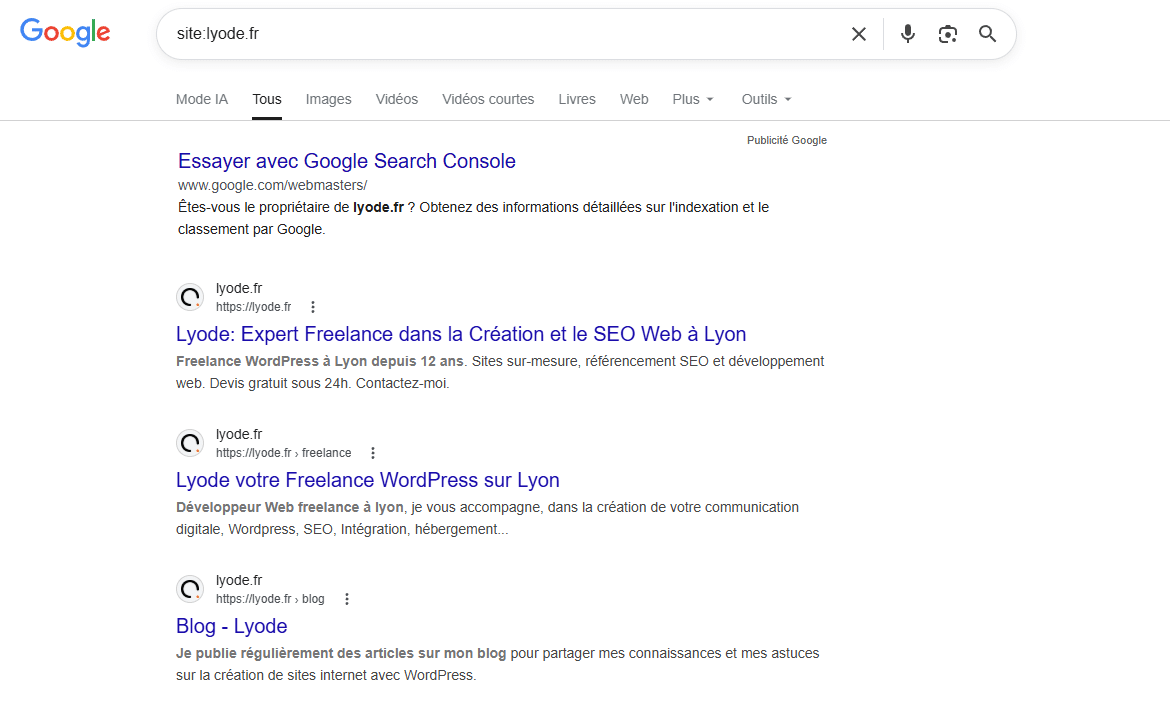Open the Vidéos courtes tab
Viewport: 1170px width, 701px height.
(x=488, y=99)
